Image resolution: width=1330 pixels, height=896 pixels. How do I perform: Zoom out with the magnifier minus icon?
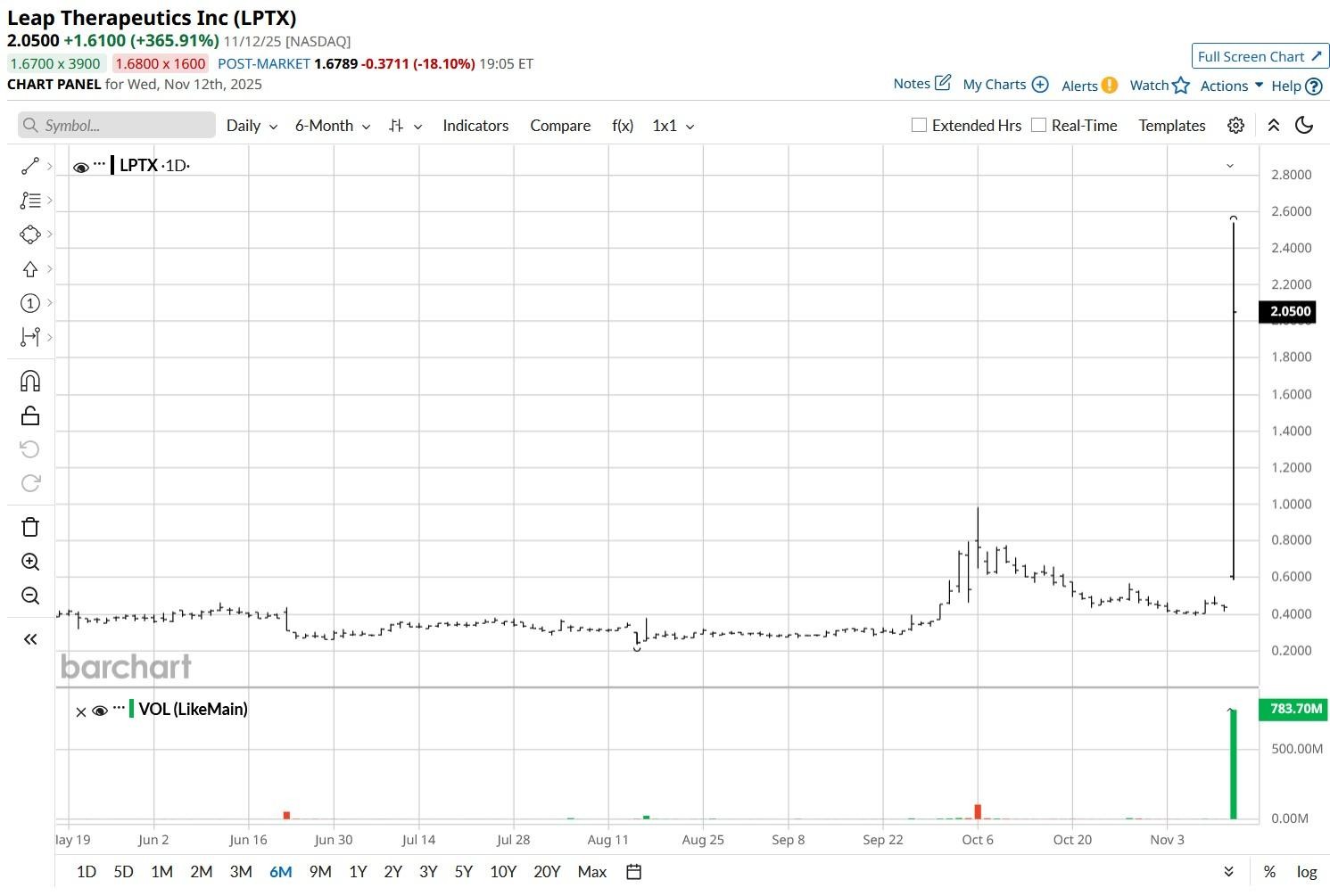pyautogui.click(x=30, y=596)
